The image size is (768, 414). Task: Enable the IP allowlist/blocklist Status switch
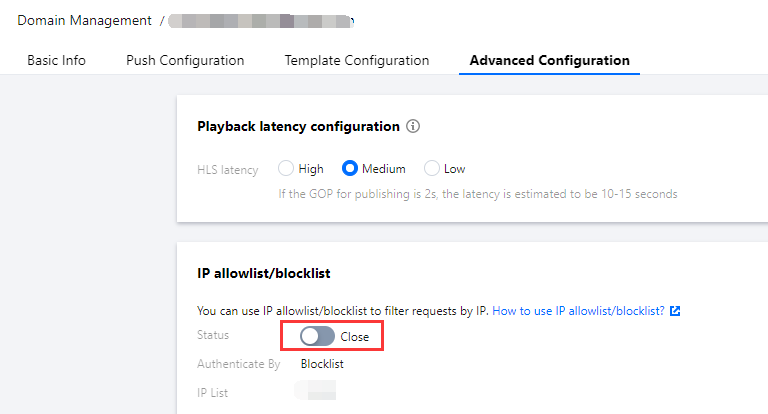click(x=318, y=337)
